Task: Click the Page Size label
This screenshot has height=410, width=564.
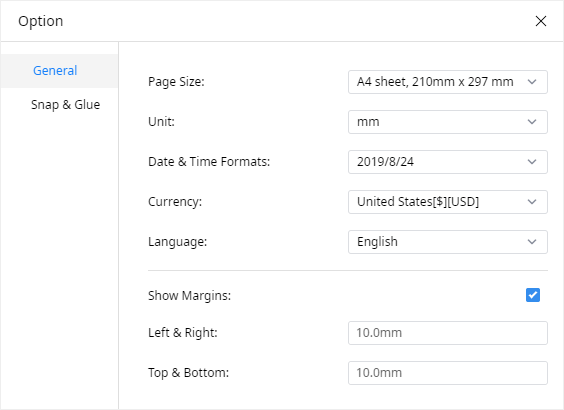Action: click(x=176, y=82)
